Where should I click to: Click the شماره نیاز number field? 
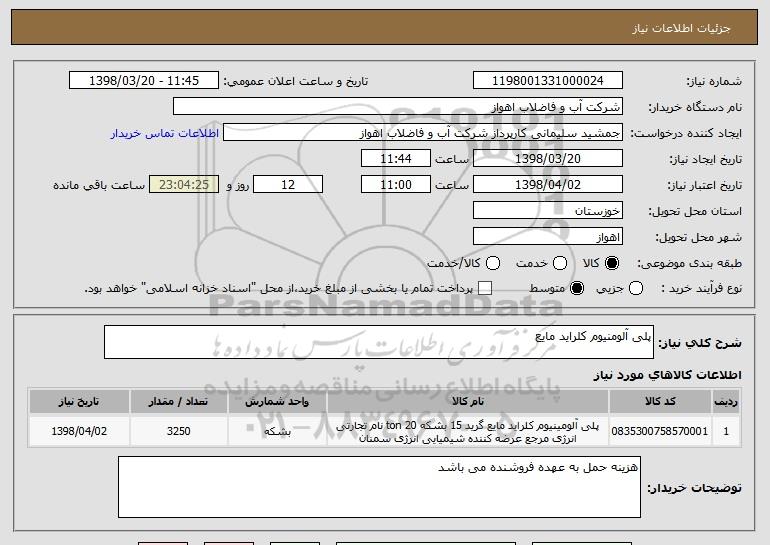coord(547,81)
